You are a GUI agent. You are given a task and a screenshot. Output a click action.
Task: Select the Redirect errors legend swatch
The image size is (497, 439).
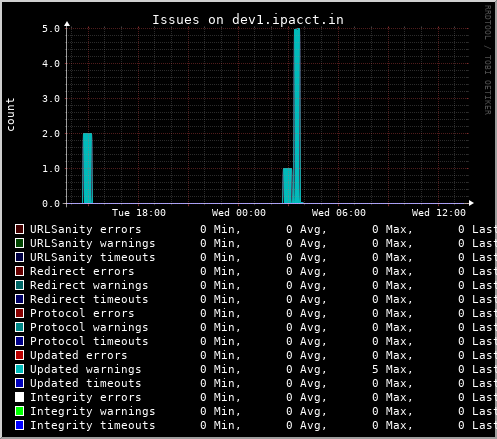tap(19, 271)
